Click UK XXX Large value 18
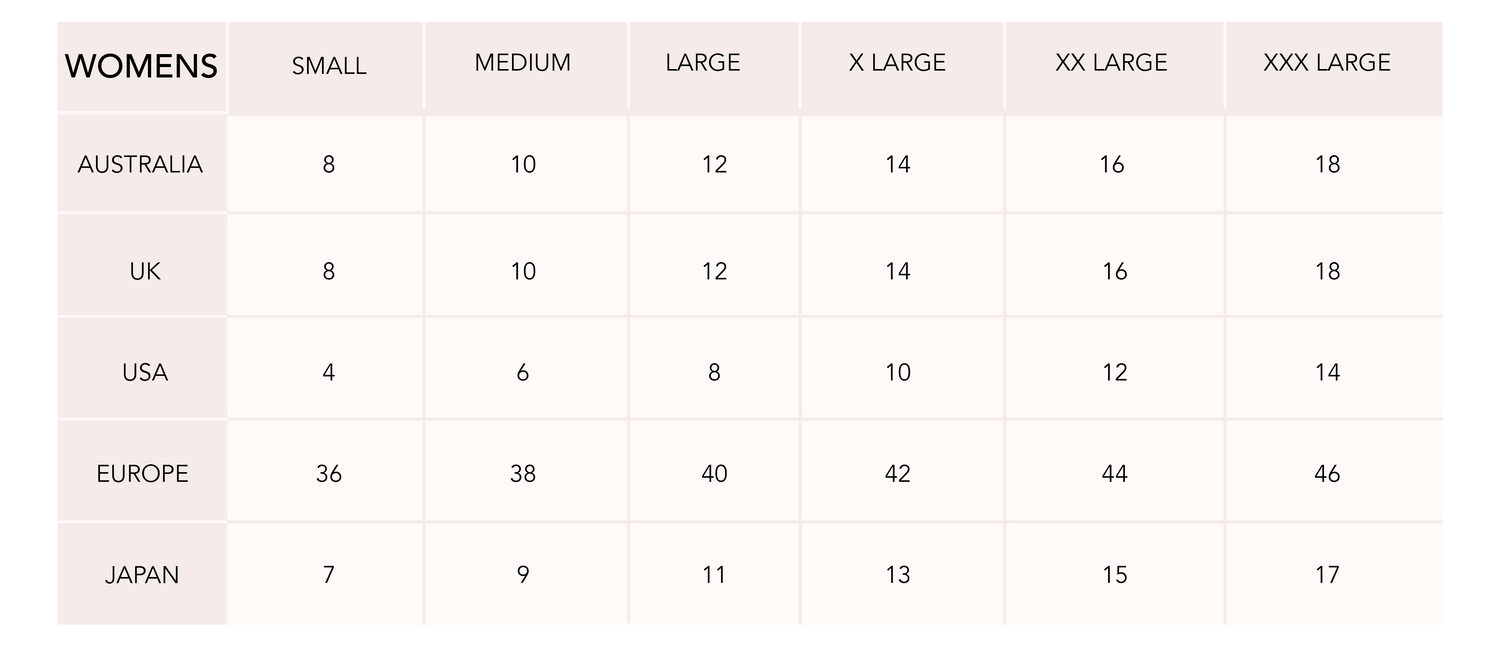Viewport: 1500px width, 669px height. click(1327, 271)
